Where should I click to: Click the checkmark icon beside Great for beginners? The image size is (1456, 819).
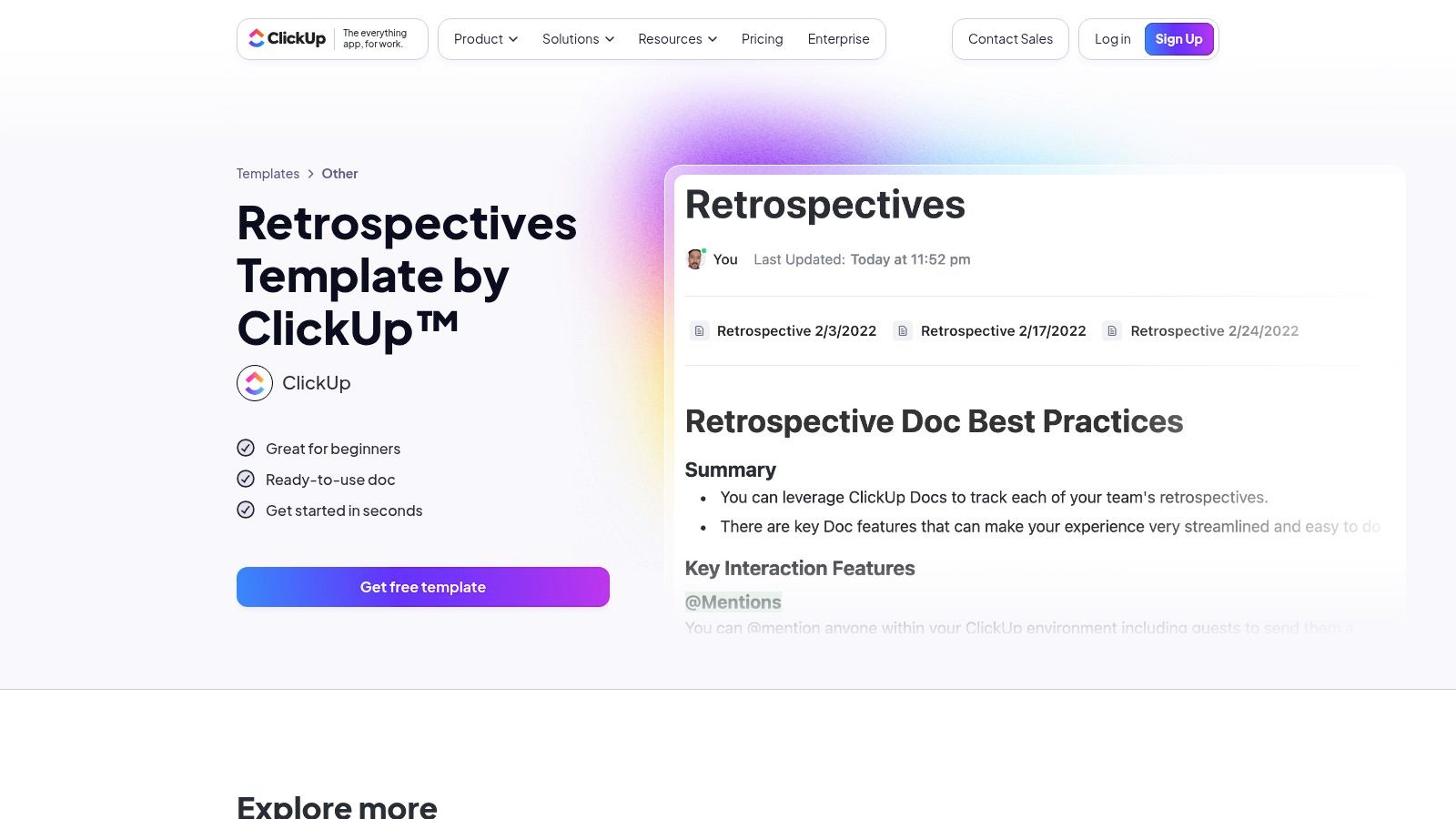246,448
